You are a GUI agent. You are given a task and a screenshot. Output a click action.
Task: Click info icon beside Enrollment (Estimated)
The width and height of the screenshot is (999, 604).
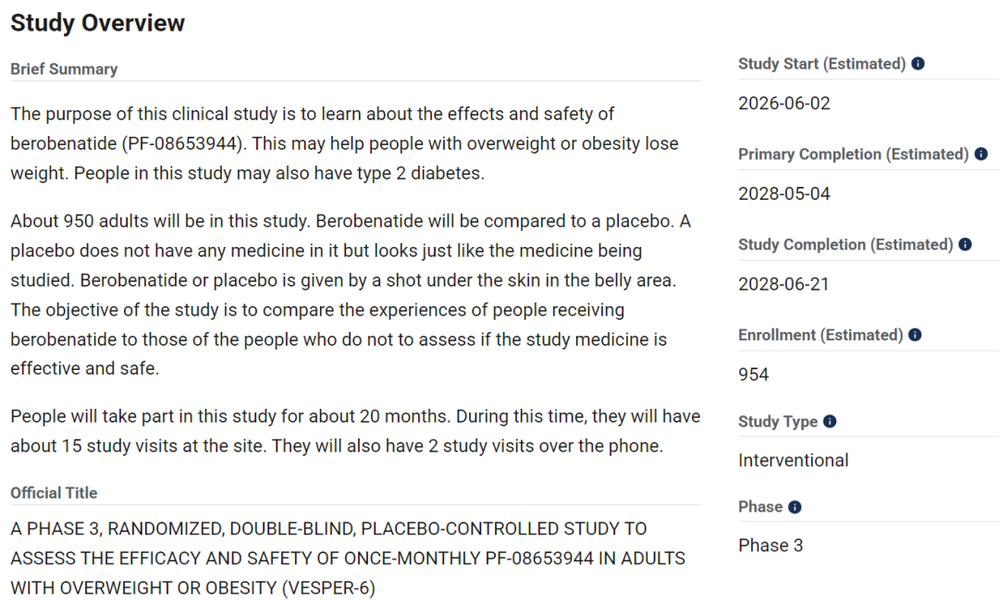click(915, 335)
